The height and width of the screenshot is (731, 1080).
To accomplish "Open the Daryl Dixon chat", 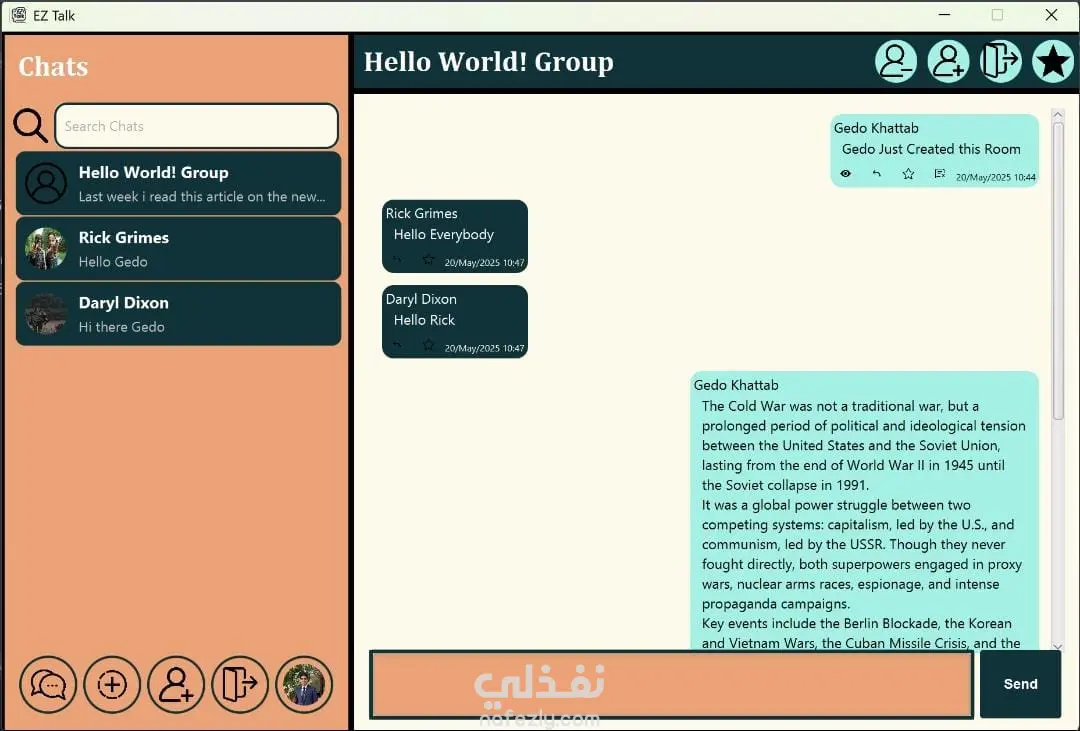I will coord(178,313).
